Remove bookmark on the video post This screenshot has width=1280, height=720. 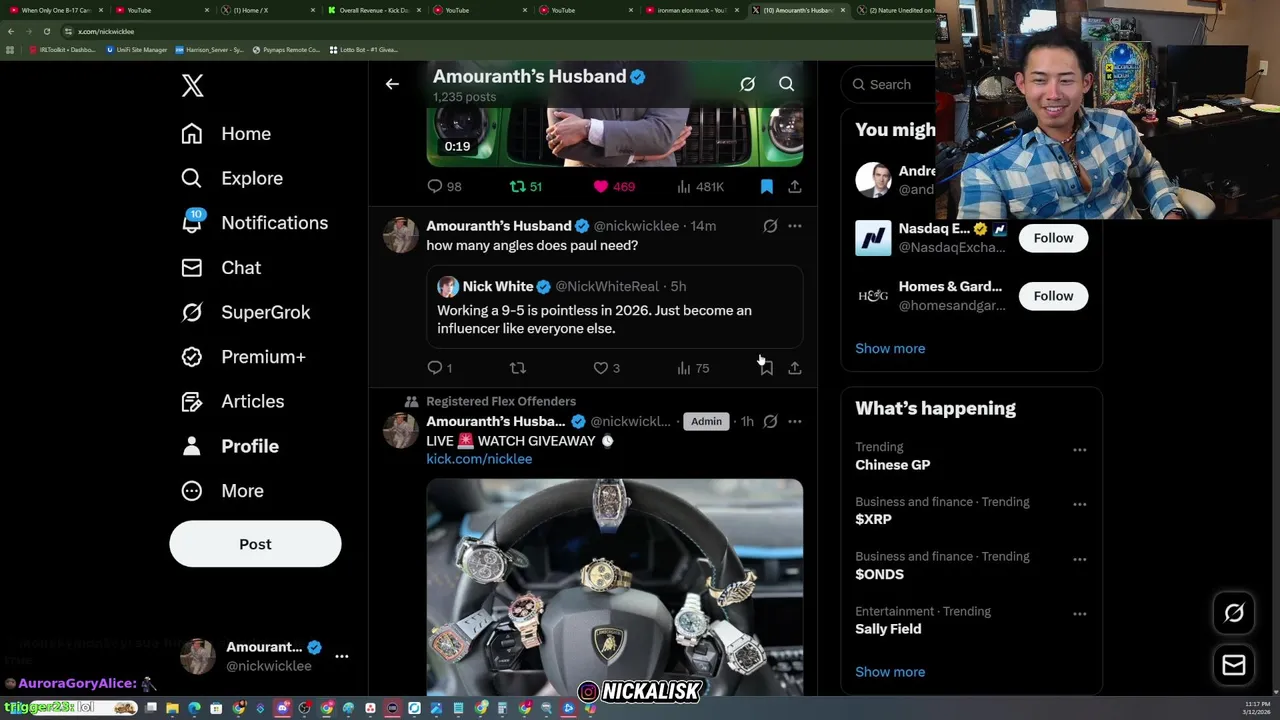(766, 186)
